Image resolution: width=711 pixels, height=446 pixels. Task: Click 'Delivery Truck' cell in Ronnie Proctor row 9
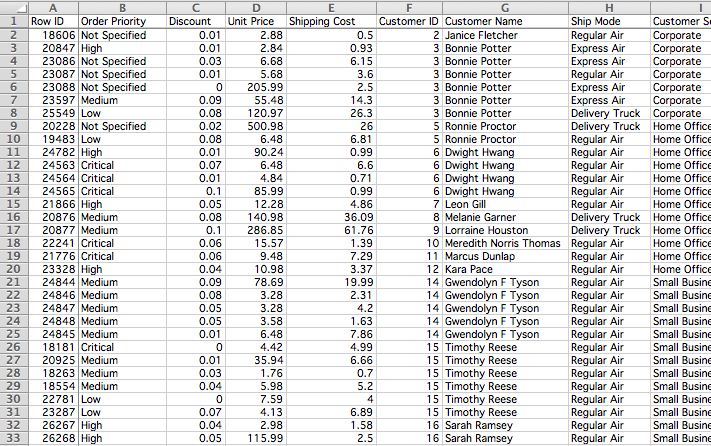[609, 126]
